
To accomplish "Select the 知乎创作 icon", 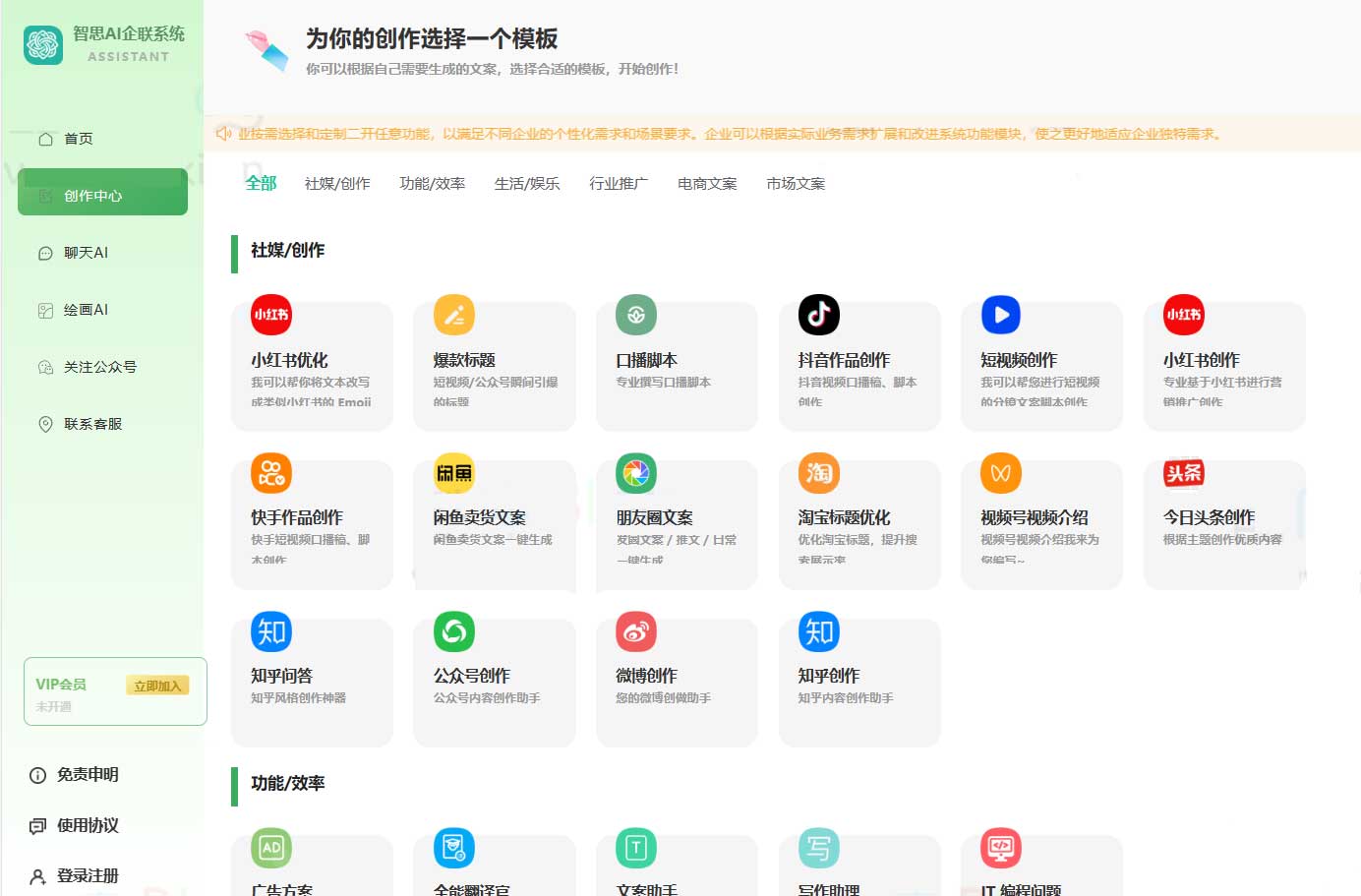I will coord(819,631).
